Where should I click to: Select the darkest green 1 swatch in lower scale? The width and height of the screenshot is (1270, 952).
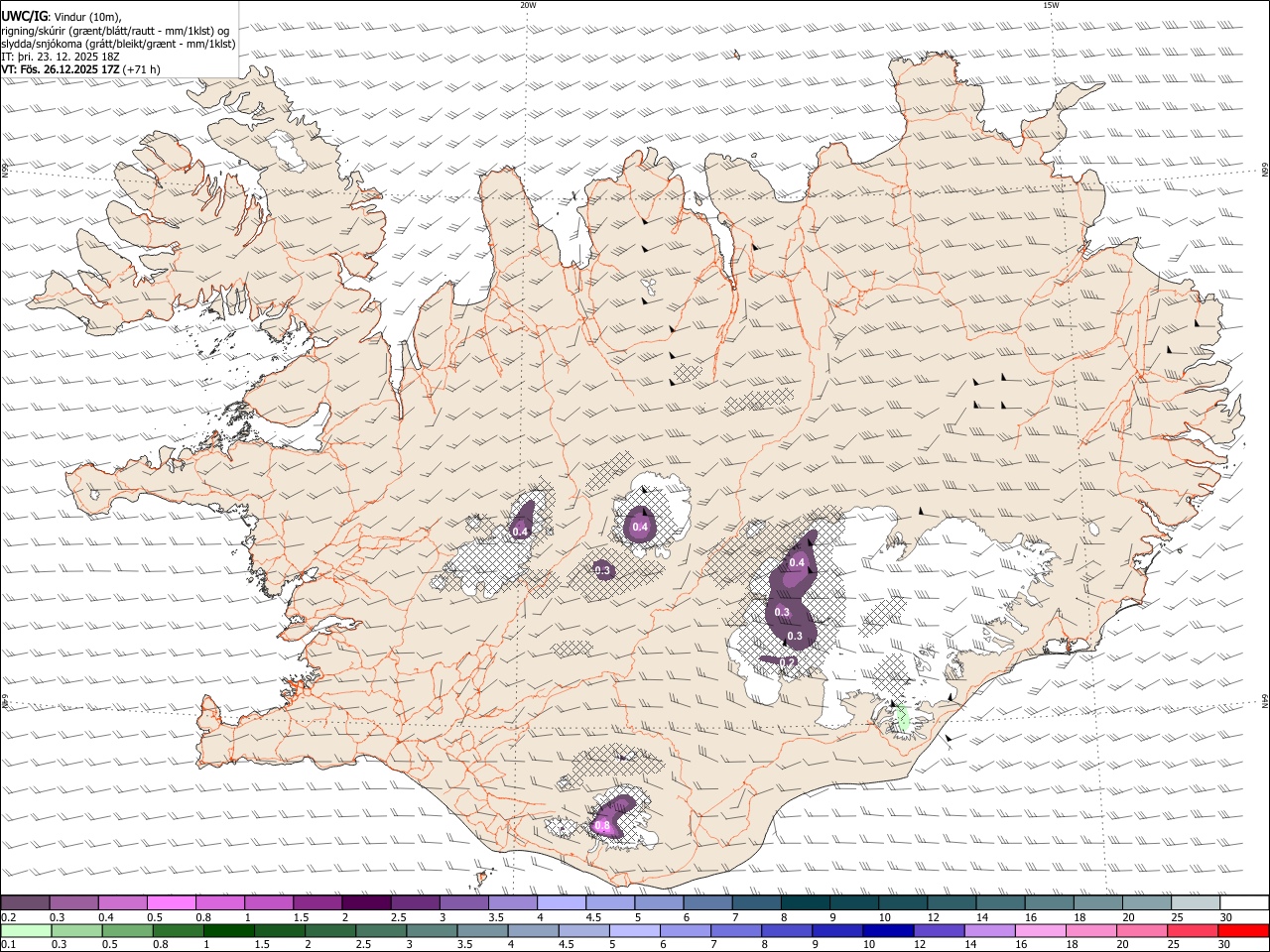tap(228, 930)
